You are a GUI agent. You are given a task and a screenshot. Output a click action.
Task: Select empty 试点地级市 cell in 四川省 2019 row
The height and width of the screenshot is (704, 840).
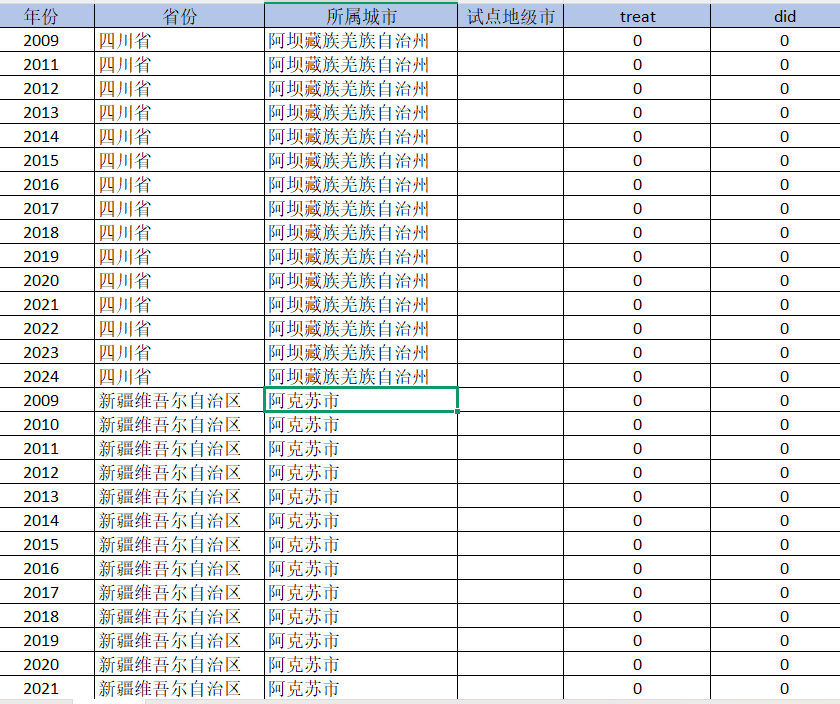[x=510, y=256]
